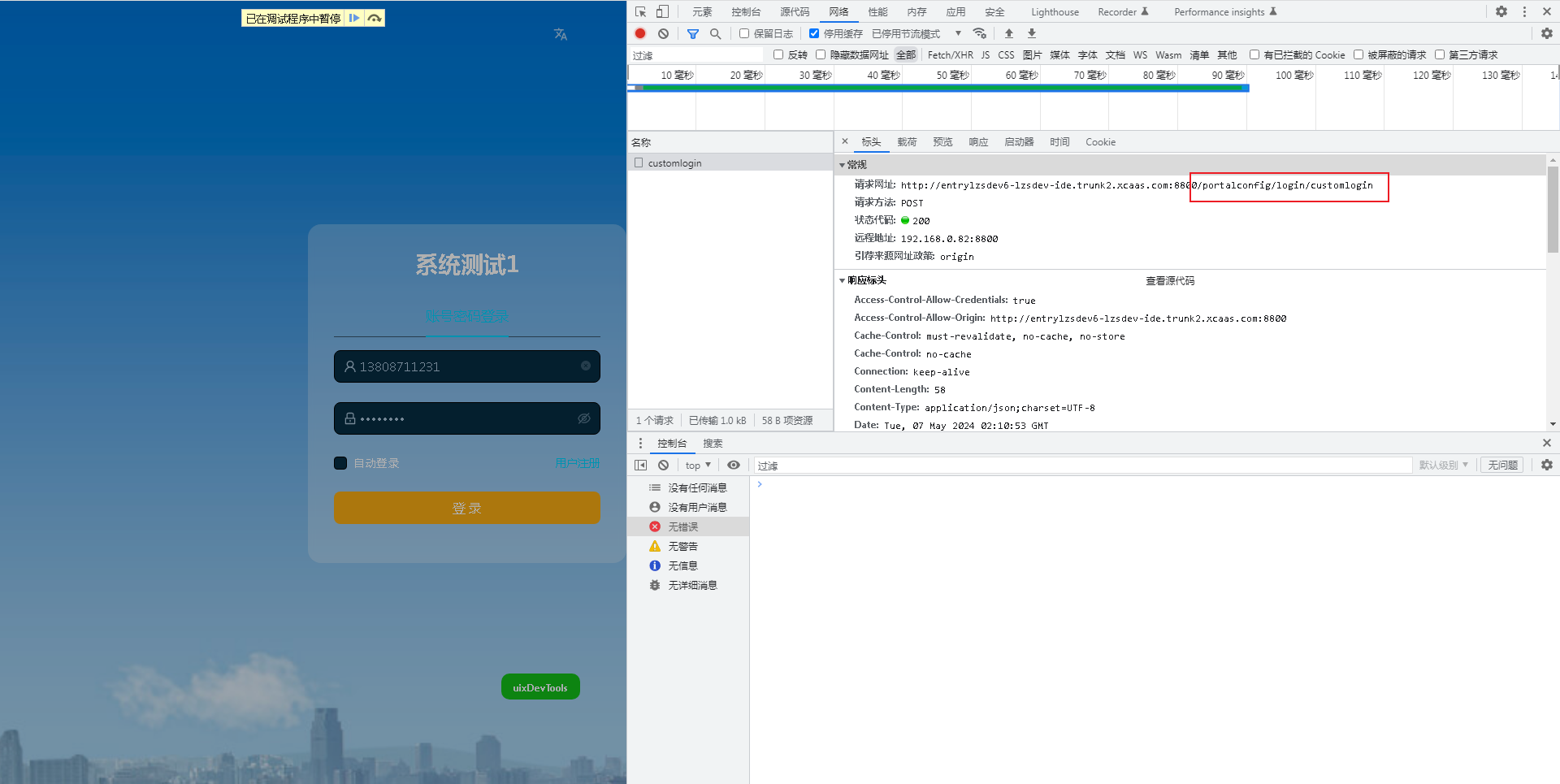Click the 用户注册 link
The height and width of the screenshot is (784, 1560).
(577, 463)
